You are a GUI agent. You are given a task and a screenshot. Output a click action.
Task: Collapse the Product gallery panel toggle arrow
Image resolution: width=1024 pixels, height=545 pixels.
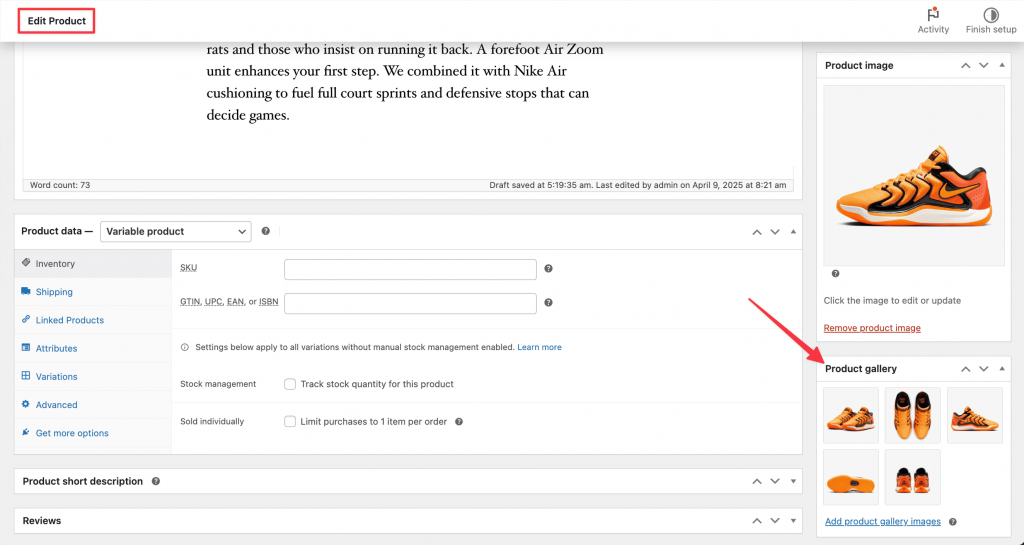1002,369
